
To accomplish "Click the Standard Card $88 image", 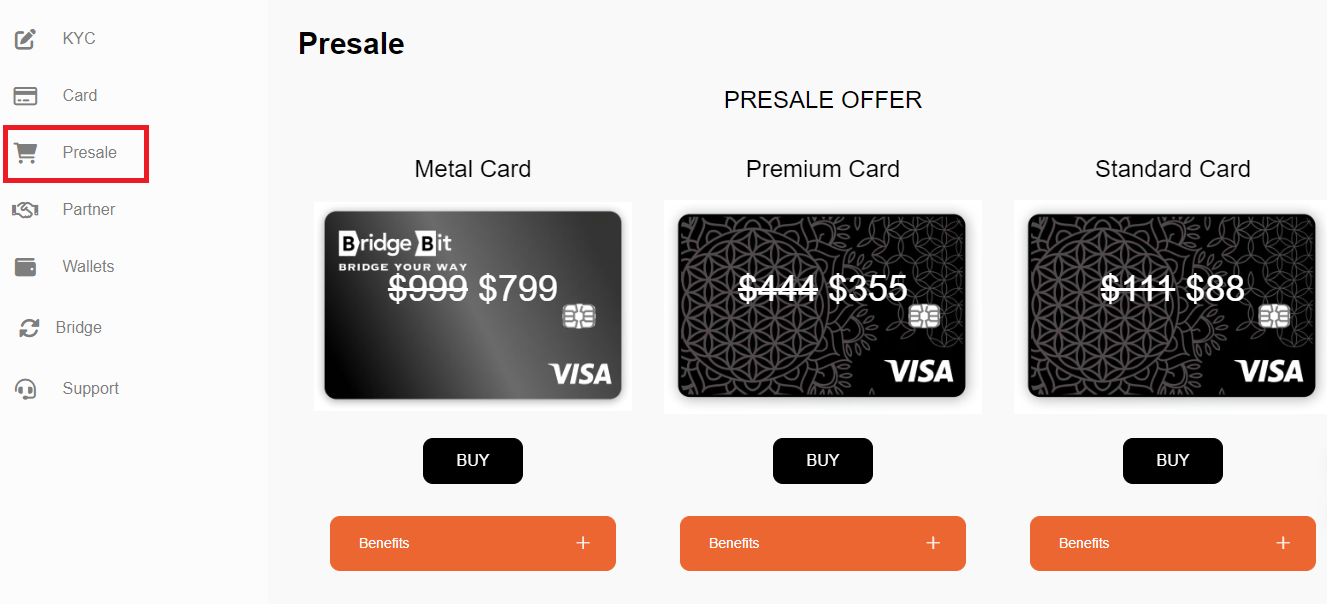I will coord(1172,305).
